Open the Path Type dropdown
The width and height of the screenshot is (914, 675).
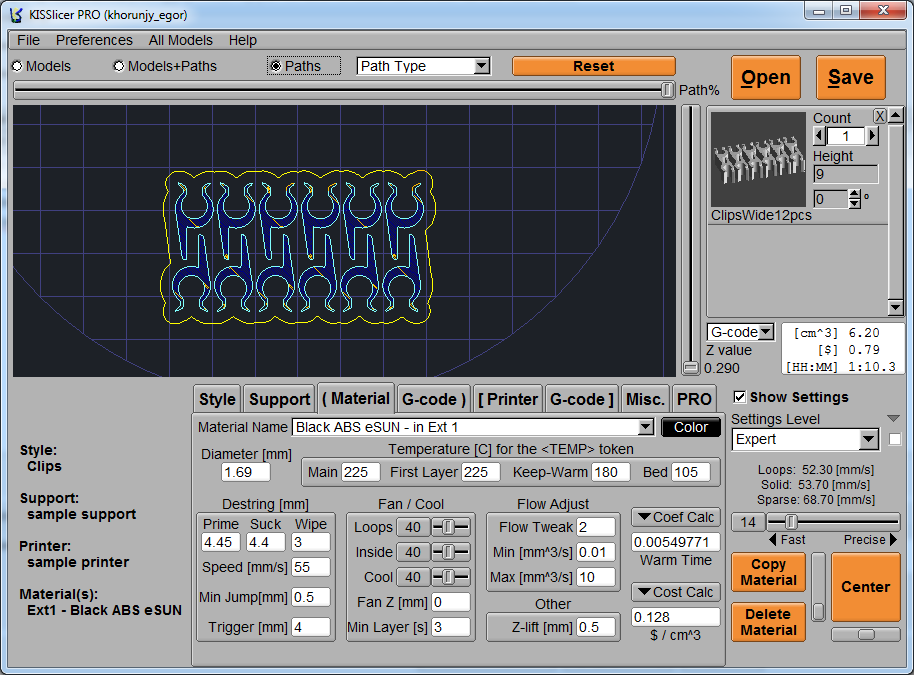(x=481, y=66)
